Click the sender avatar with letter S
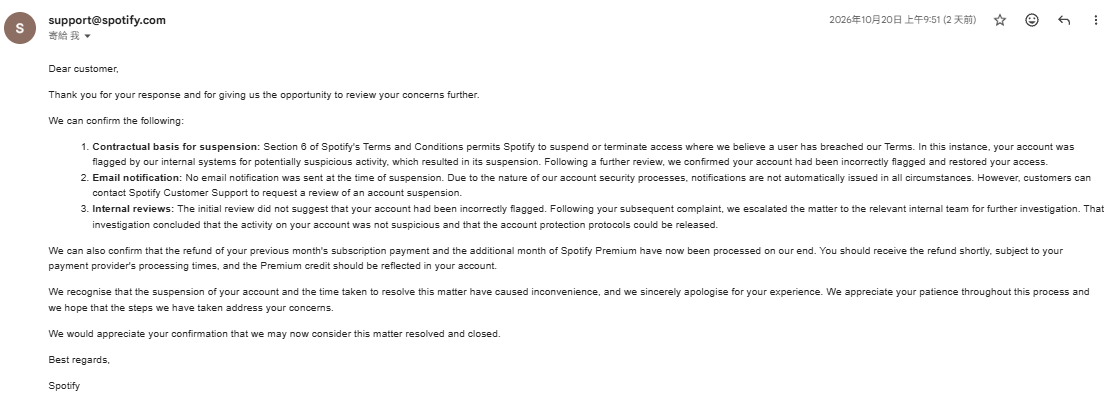 20,28
